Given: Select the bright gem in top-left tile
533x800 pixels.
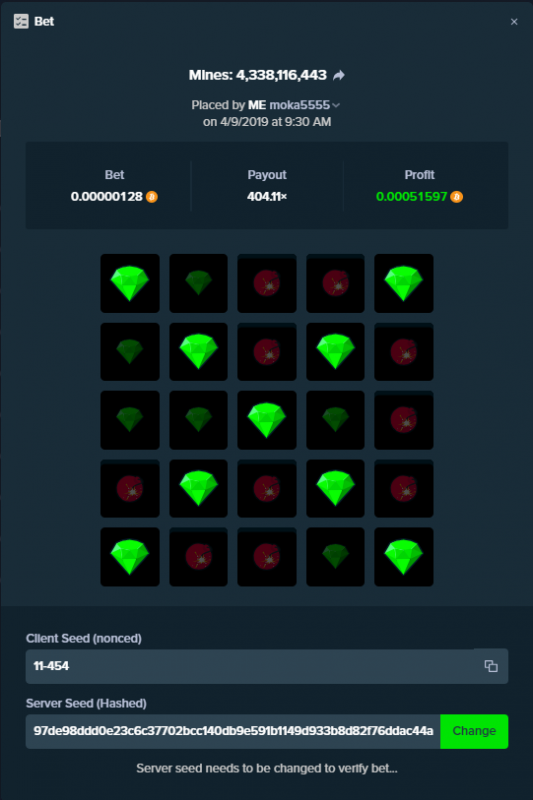Looking at the screenshot, I should pos(130,283).
